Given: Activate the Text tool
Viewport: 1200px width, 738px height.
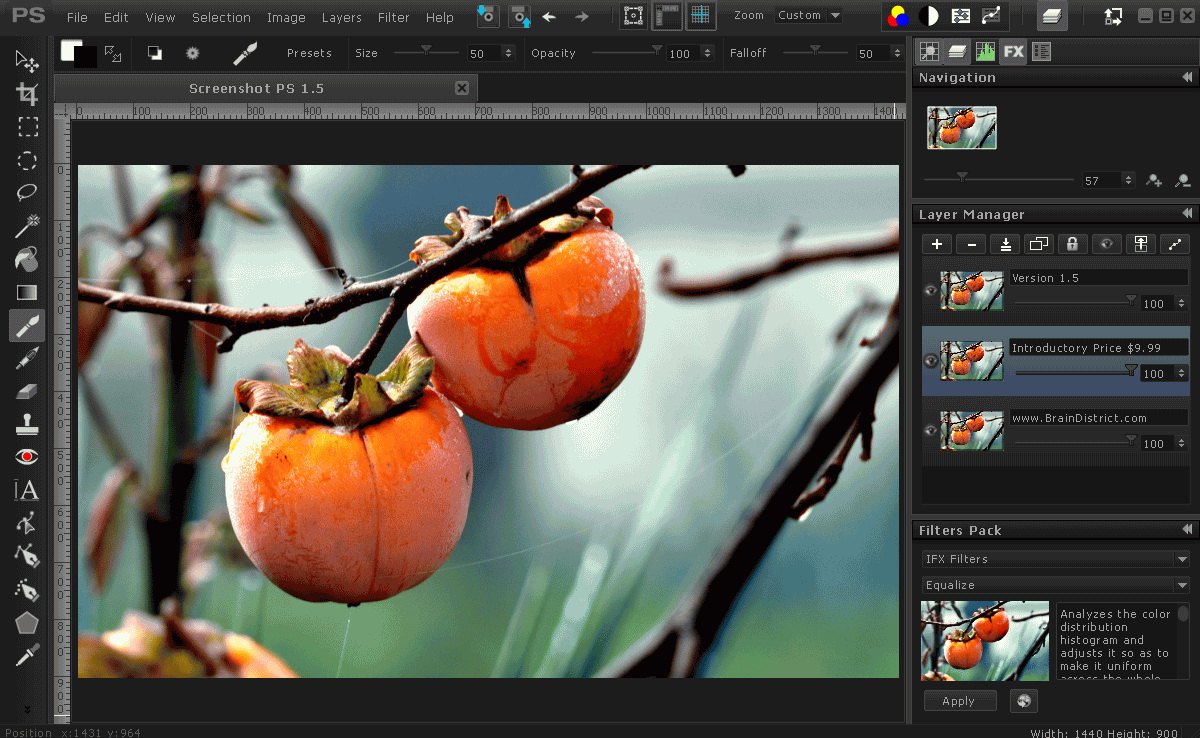Looking at the screenshot, I should pyautogui.click(x=27, y=490).
